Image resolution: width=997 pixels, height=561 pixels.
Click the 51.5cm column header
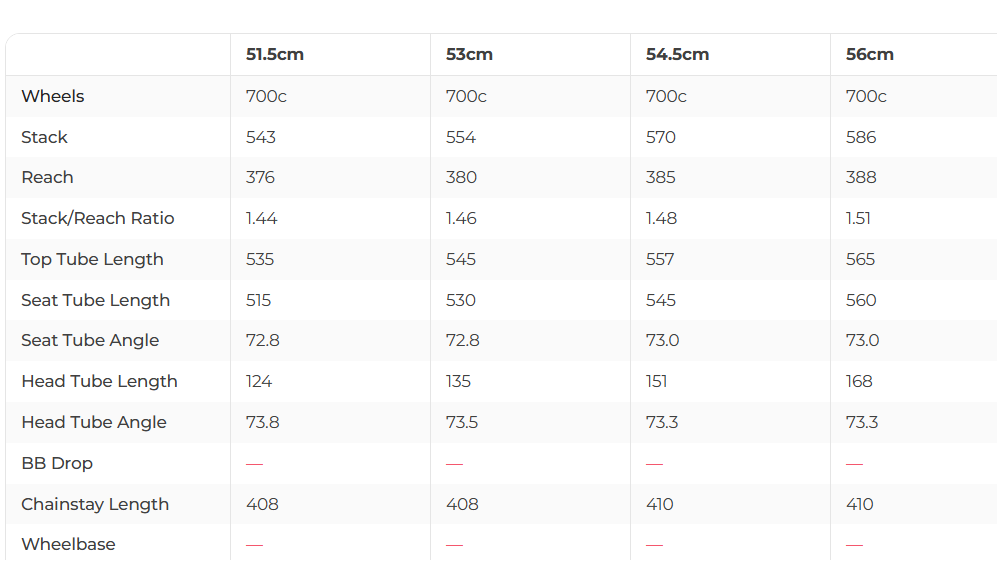275,55
